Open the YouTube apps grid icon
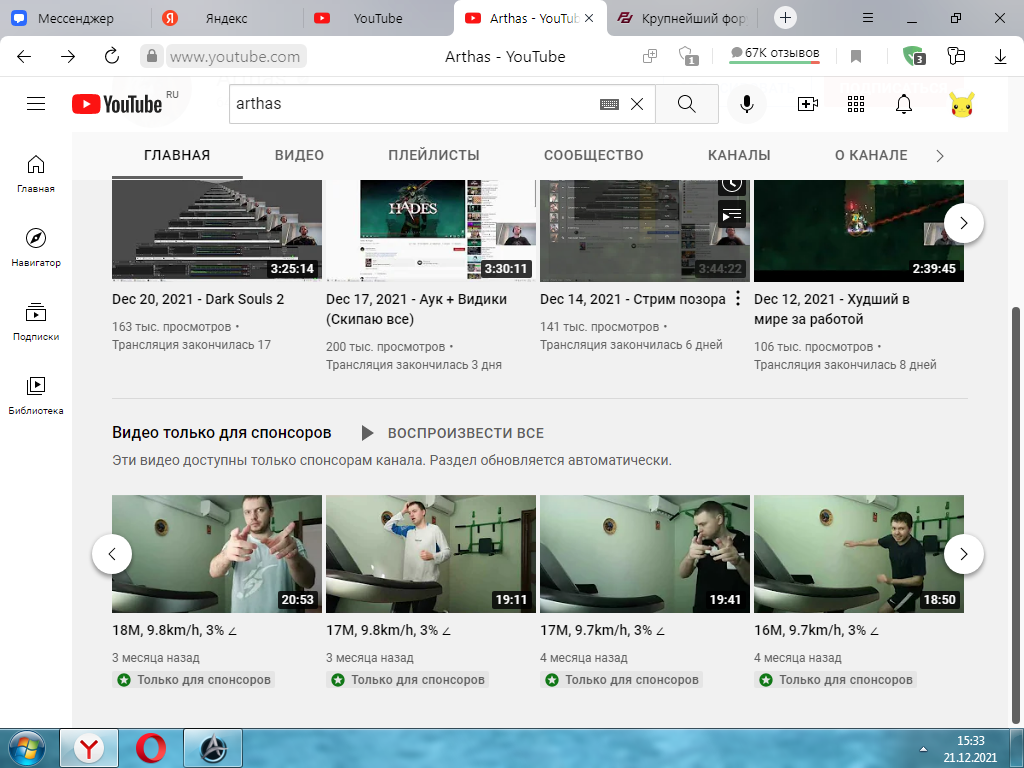This screenshot has width=1024, height=768. pyautogui.click(x=855, y=104)
